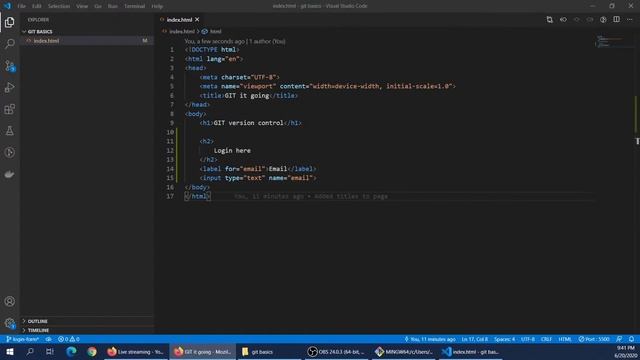Open the Source Control view
The width and height of the screenshot is (640, 360).
coord(10,66)
